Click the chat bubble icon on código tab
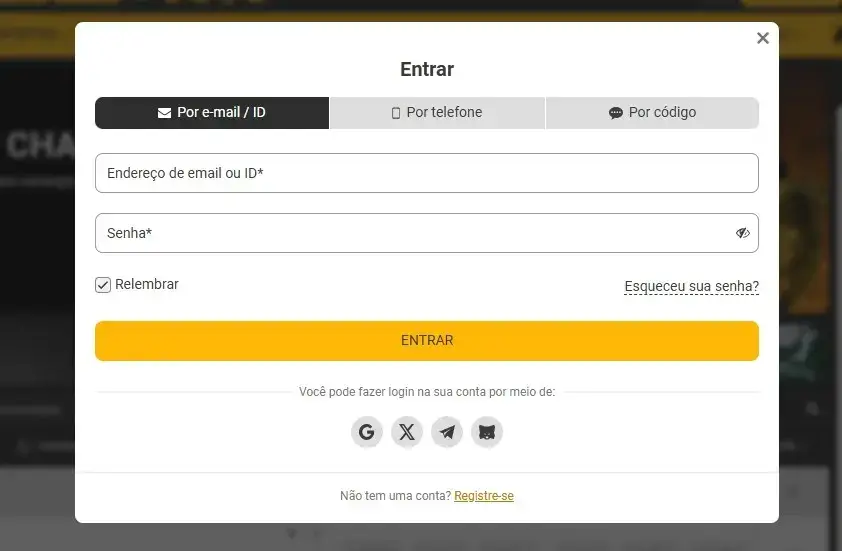842x551 pixels. [x=616, y=113]
